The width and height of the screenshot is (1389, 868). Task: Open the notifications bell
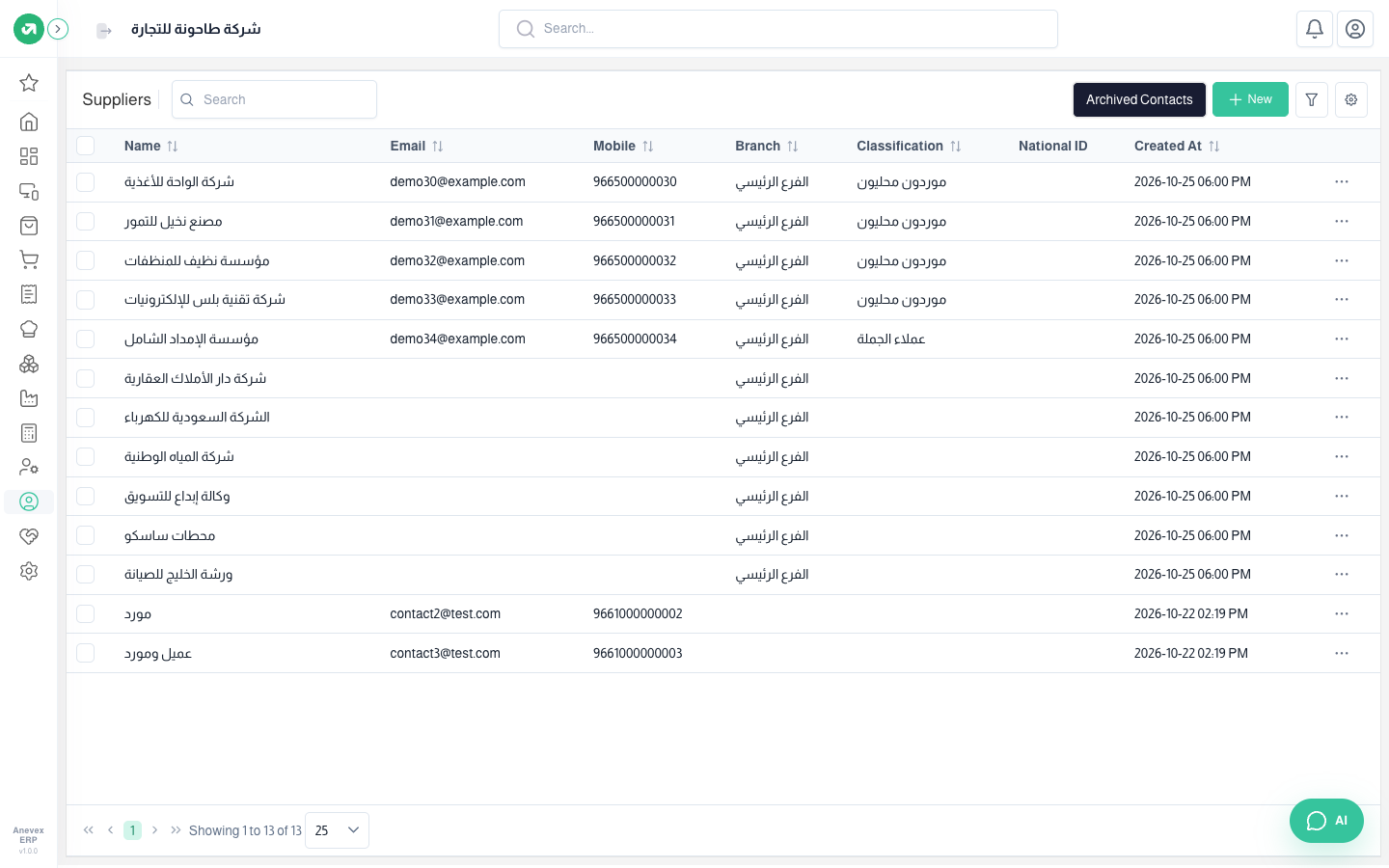click(x=1315, y=29)
